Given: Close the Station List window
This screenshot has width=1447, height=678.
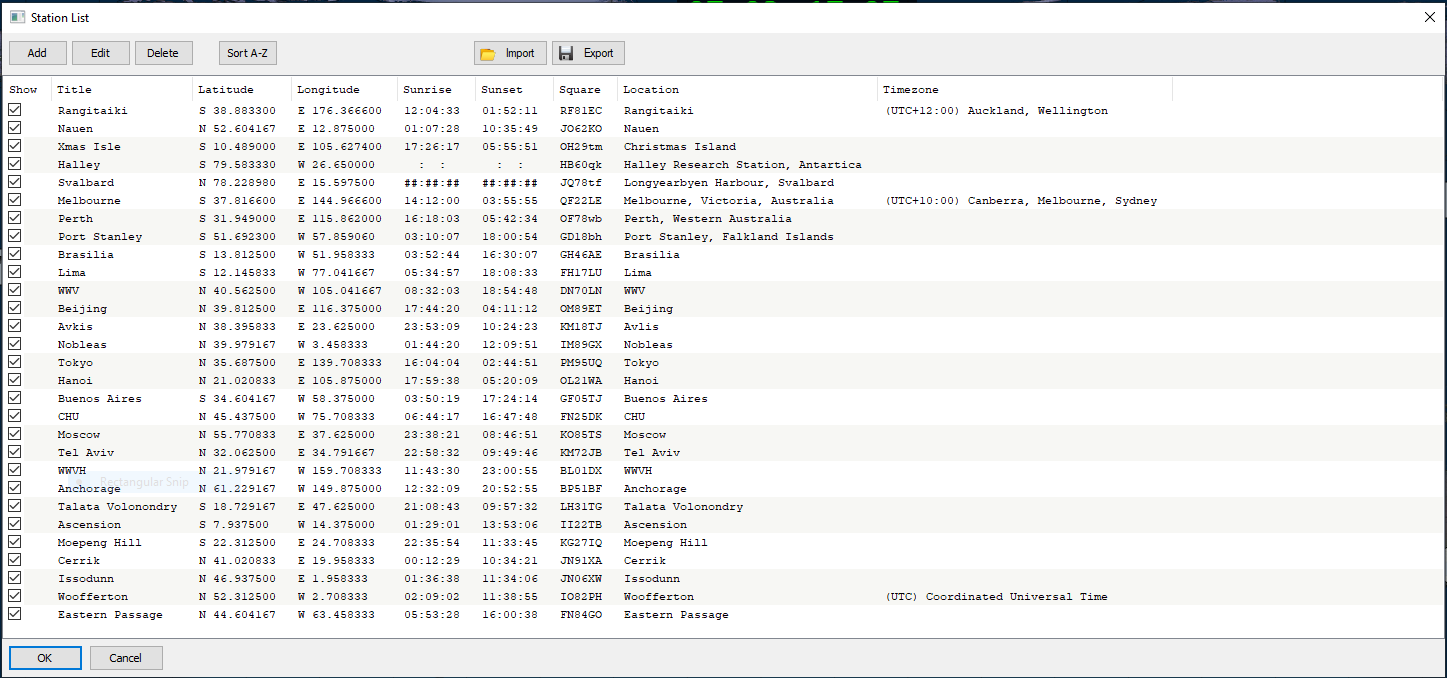Looking at the screenshot, I should [1429, 17].
